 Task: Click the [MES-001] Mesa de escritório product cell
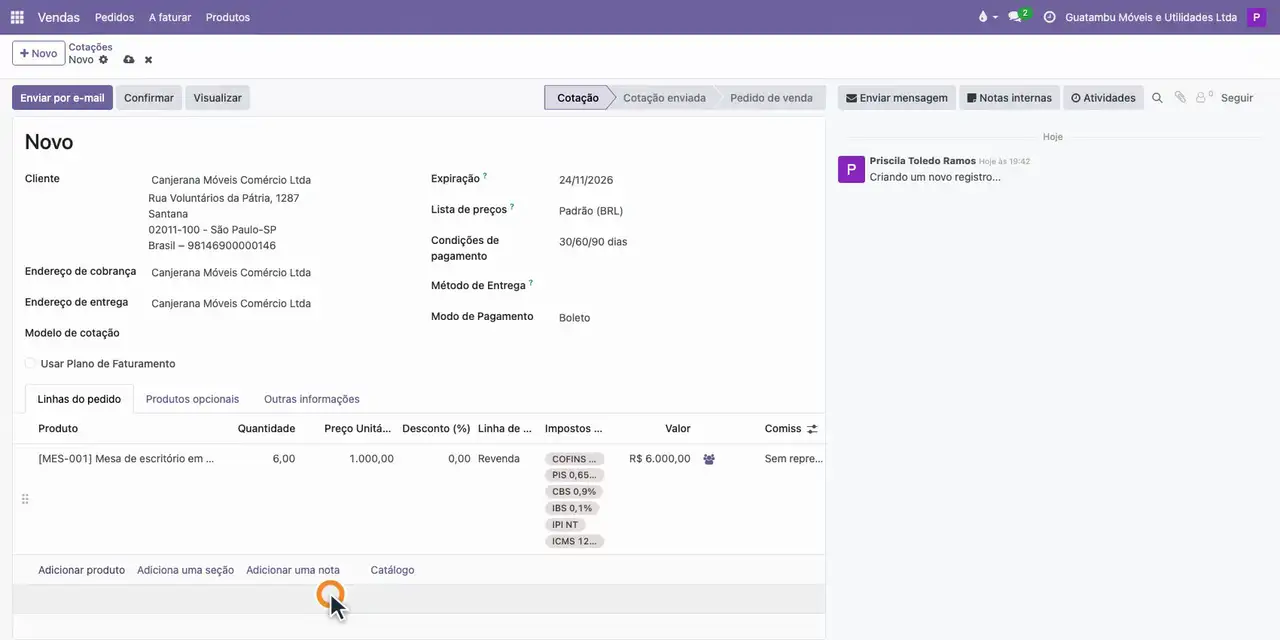click(x=126, y=459)
